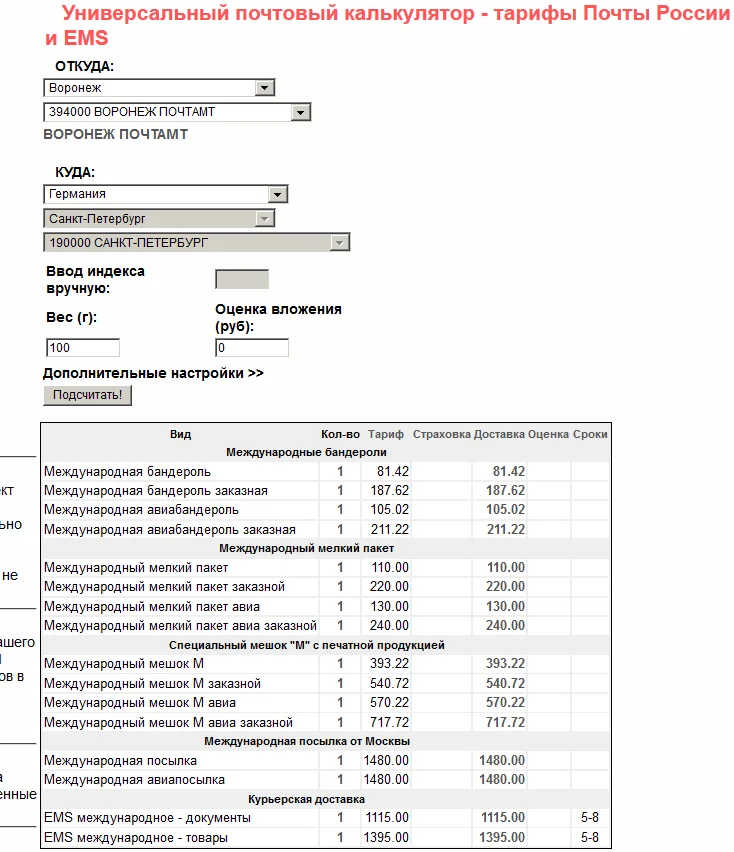Select row Международная посылка
The height and width of the screenshot is (852, 734).
pos(326,760)
